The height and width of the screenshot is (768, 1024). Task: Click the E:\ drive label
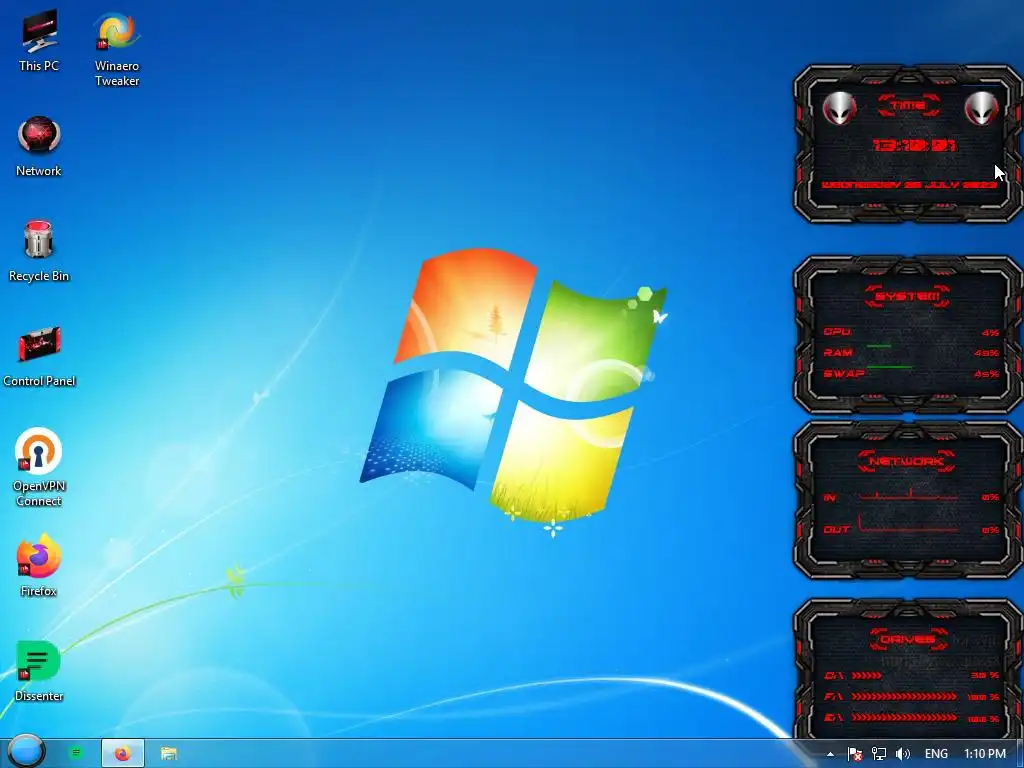(x=833, y=718)
